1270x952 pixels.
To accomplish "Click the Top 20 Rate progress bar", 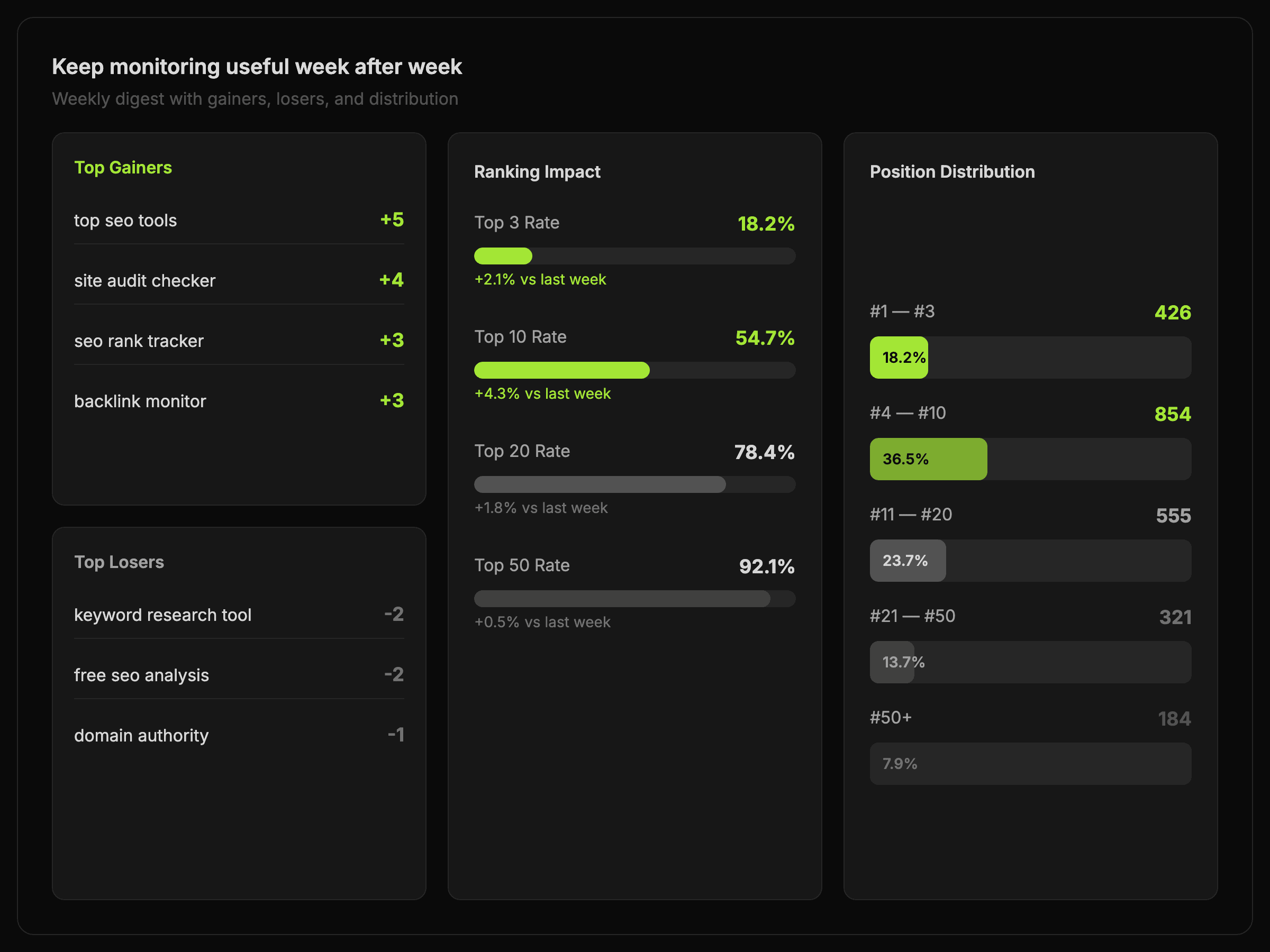I will coord(634,484).
